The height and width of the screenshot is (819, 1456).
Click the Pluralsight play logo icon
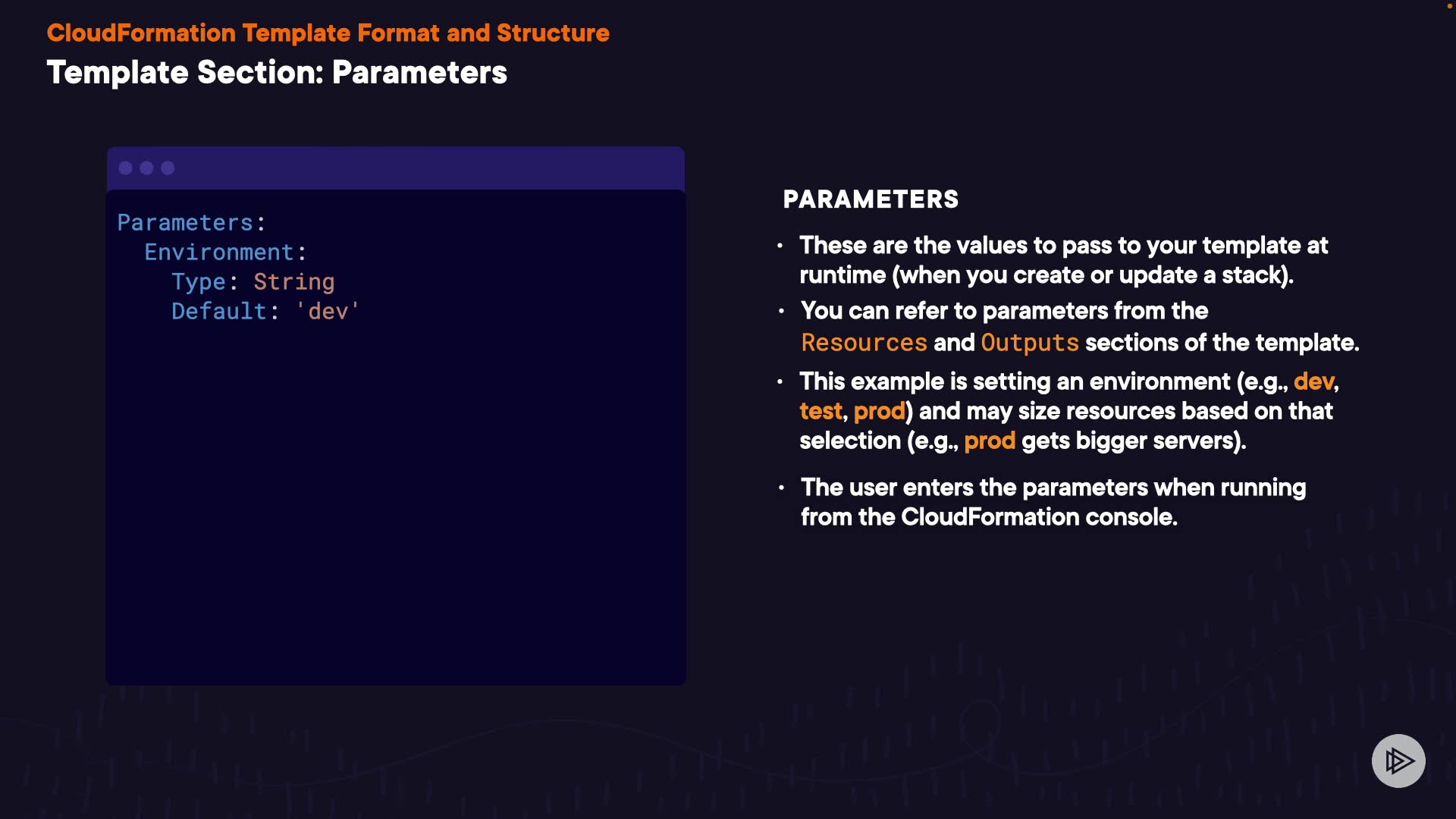coord(1398,761)
